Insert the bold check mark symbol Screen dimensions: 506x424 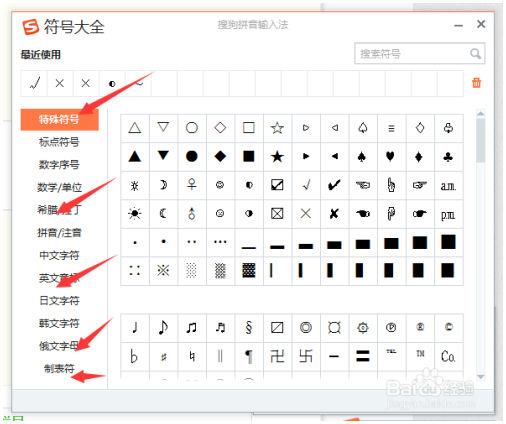tap(334, 185)
